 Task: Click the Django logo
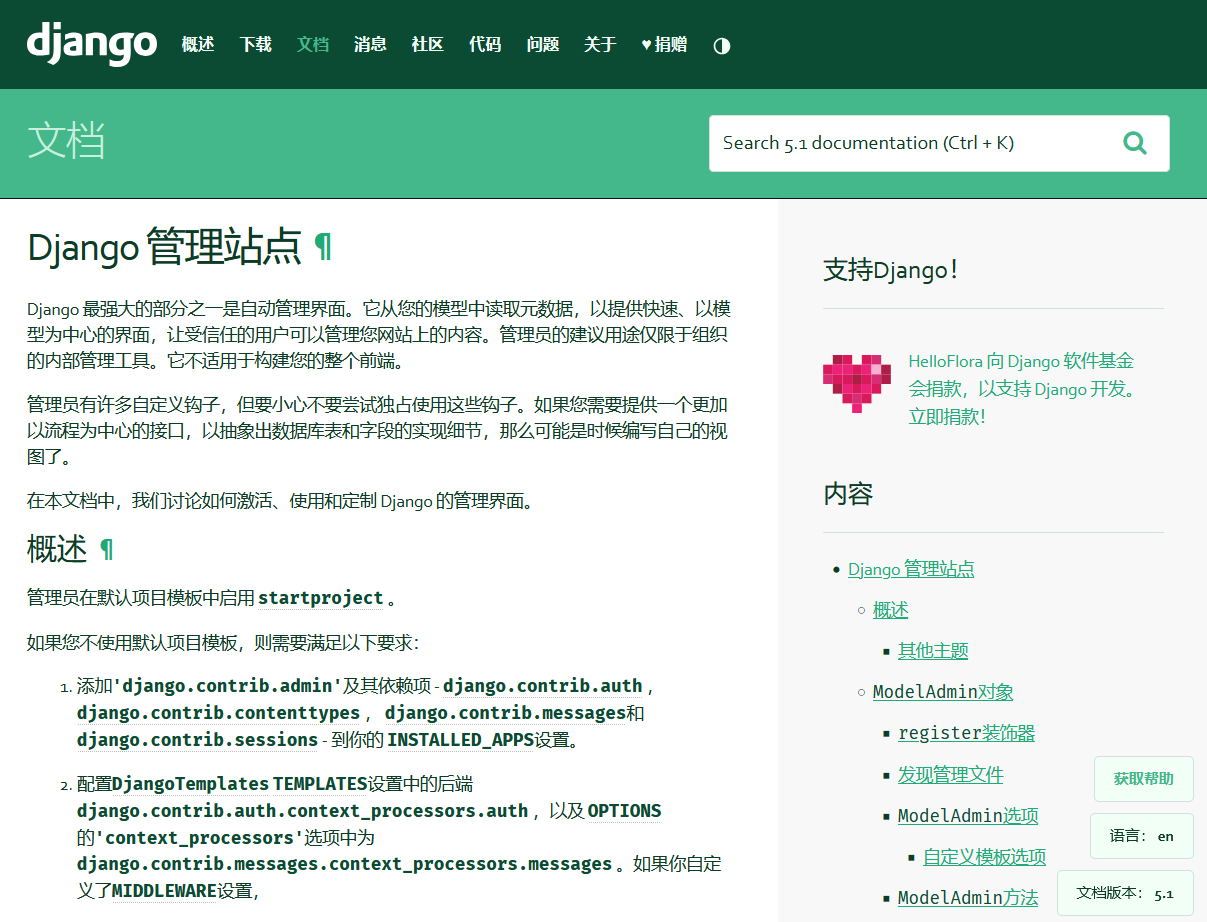pyautogui.click(x=91, y=43)
